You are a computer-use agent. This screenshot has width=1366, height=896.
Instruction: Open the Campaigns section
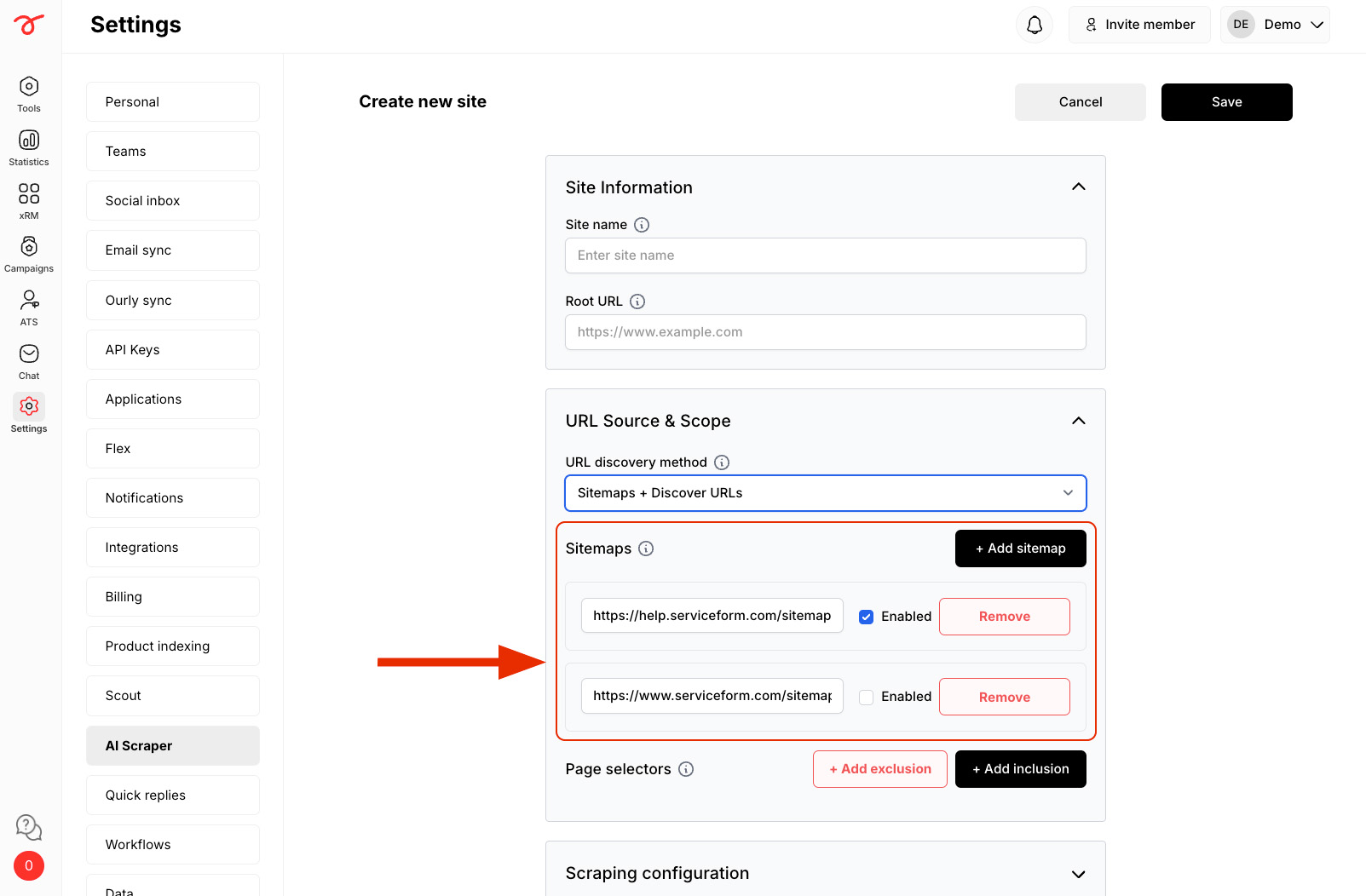[x=29, y=254]
